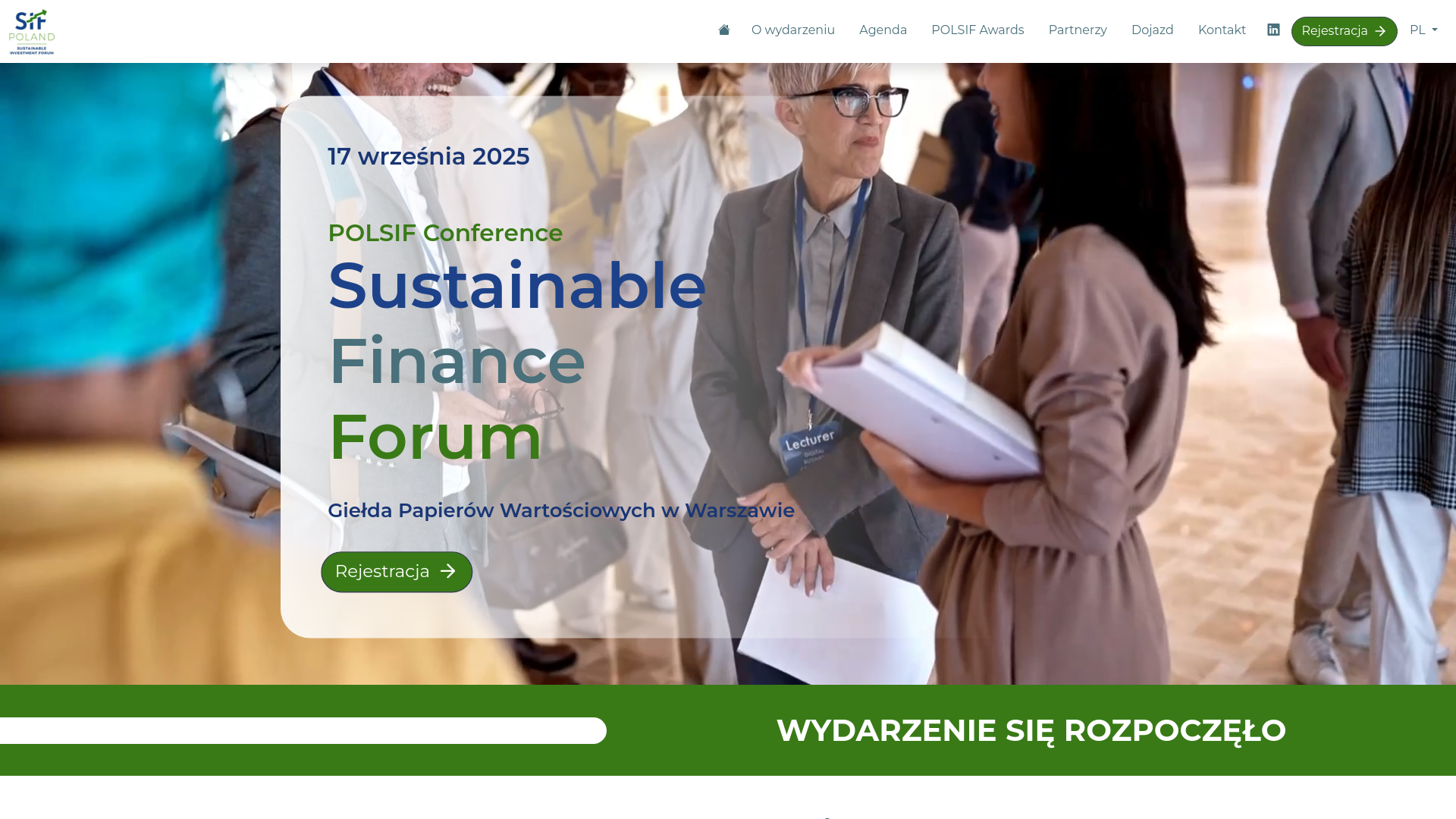Click the SIF Poland logo

pos(32,31)
